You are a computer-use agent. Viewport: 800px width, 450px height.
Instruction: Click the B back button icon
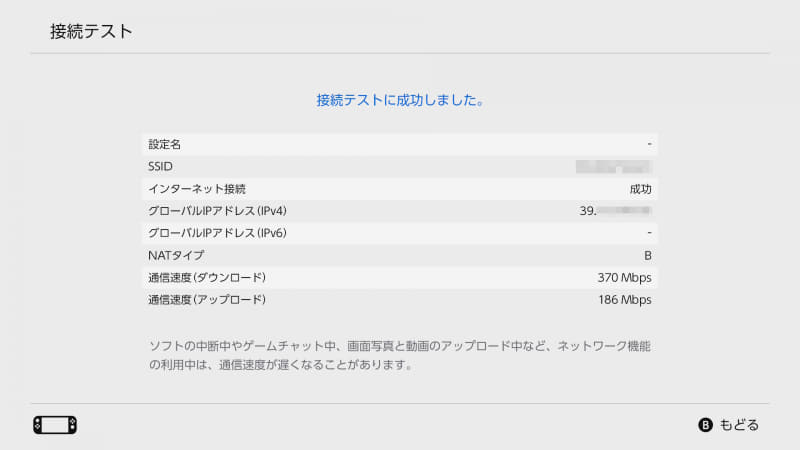pos(705,425)
